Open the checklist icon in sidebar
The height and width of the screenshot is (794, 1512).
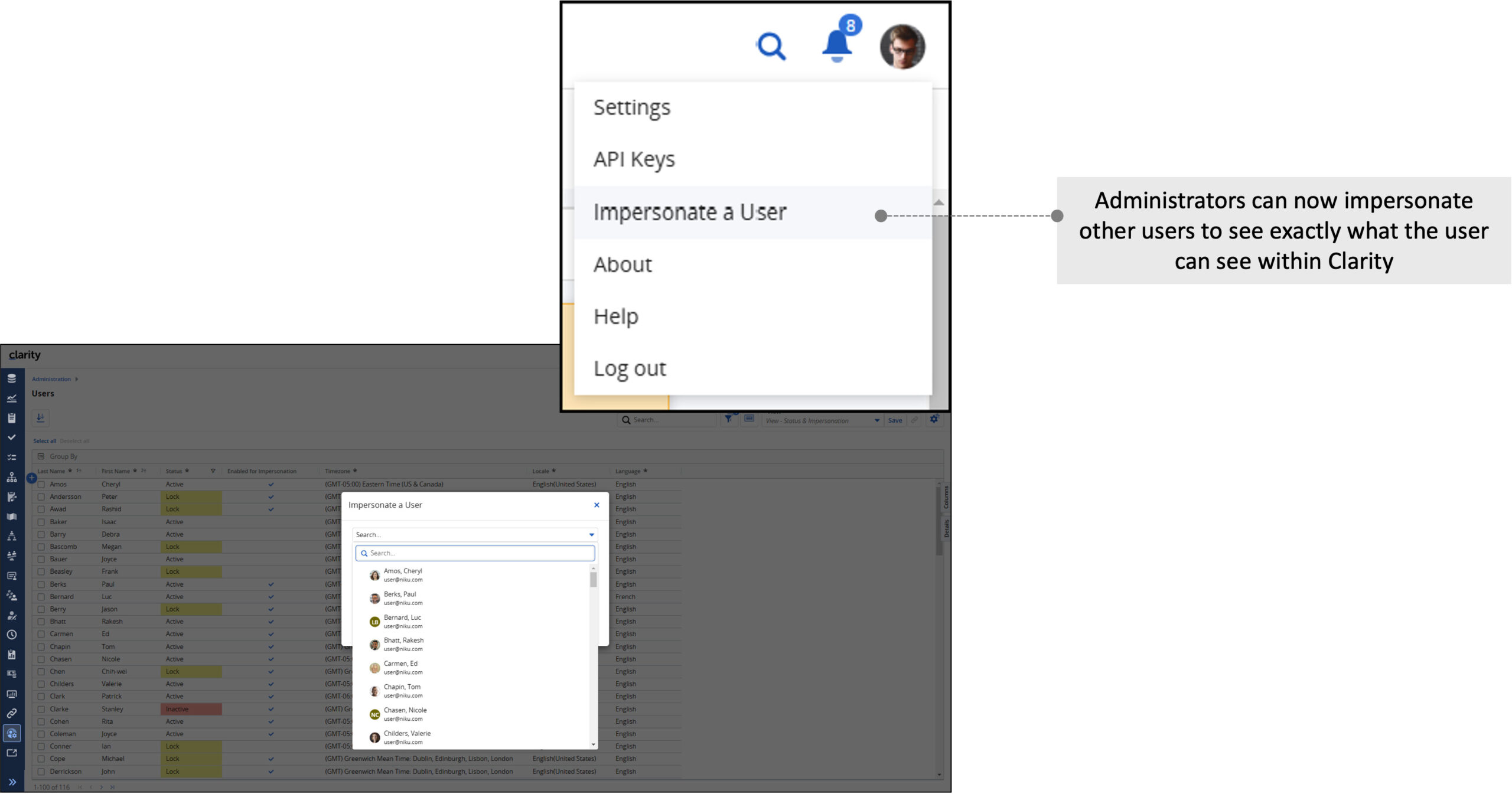click(x=11, y=458)
